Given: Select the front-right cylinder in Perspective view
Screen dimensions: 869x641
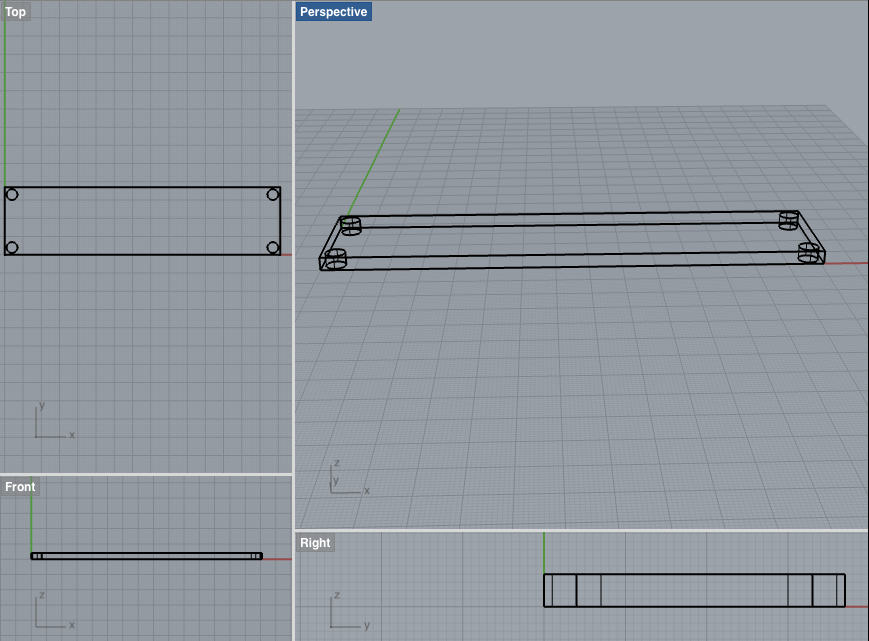Looking at the screenshot, I should pyautogui.click(x=808, y=253).
